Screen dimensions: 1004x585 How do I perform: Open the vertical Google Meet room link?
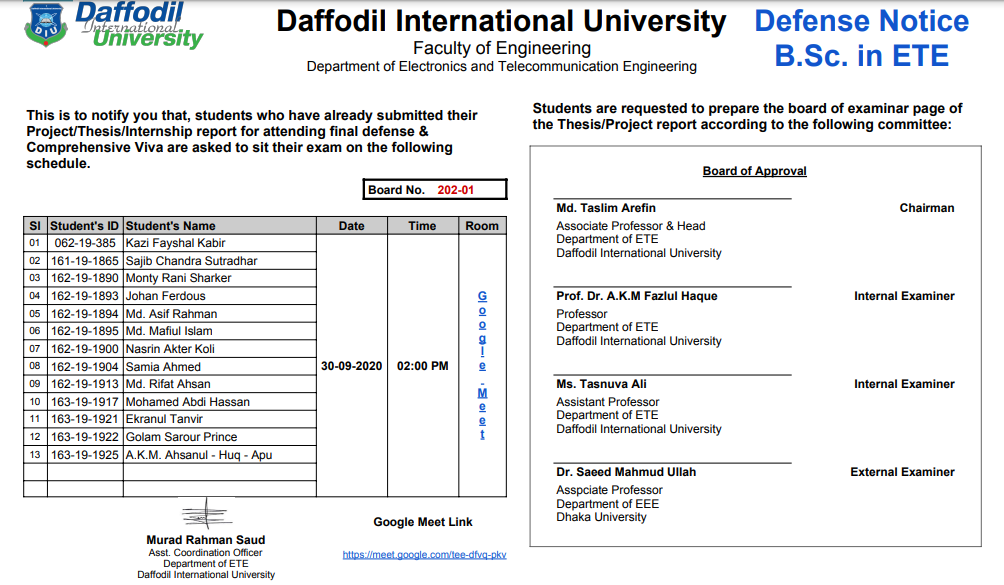[482, 365]
